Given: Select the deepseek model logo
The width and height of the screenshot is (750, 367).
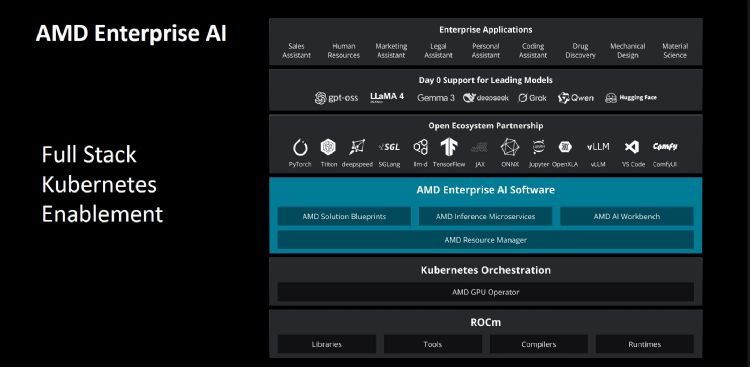Looking at the screenshot, I should [x=485, y=98].
